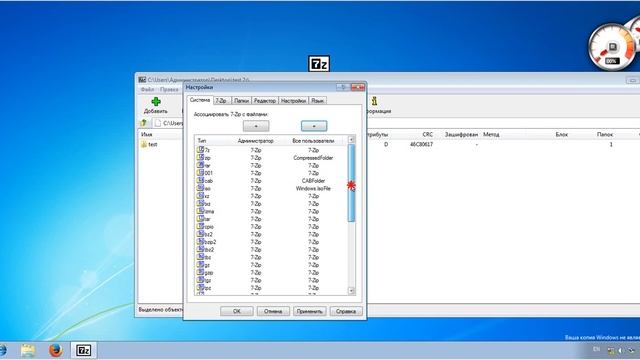This screenshot has width=640, height=360.
Task: Open Windows Explorer from the taskbar
Action: 28,350
